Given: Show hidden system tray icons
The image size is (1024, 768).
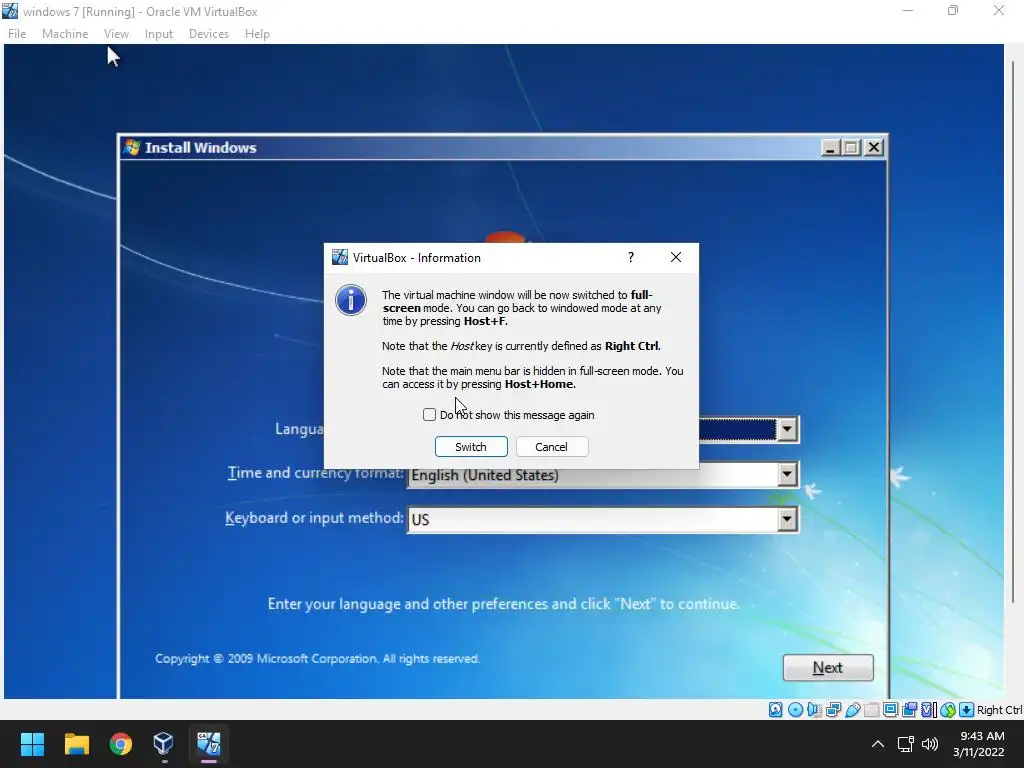Looking at the screenshot, I should 878,744.
